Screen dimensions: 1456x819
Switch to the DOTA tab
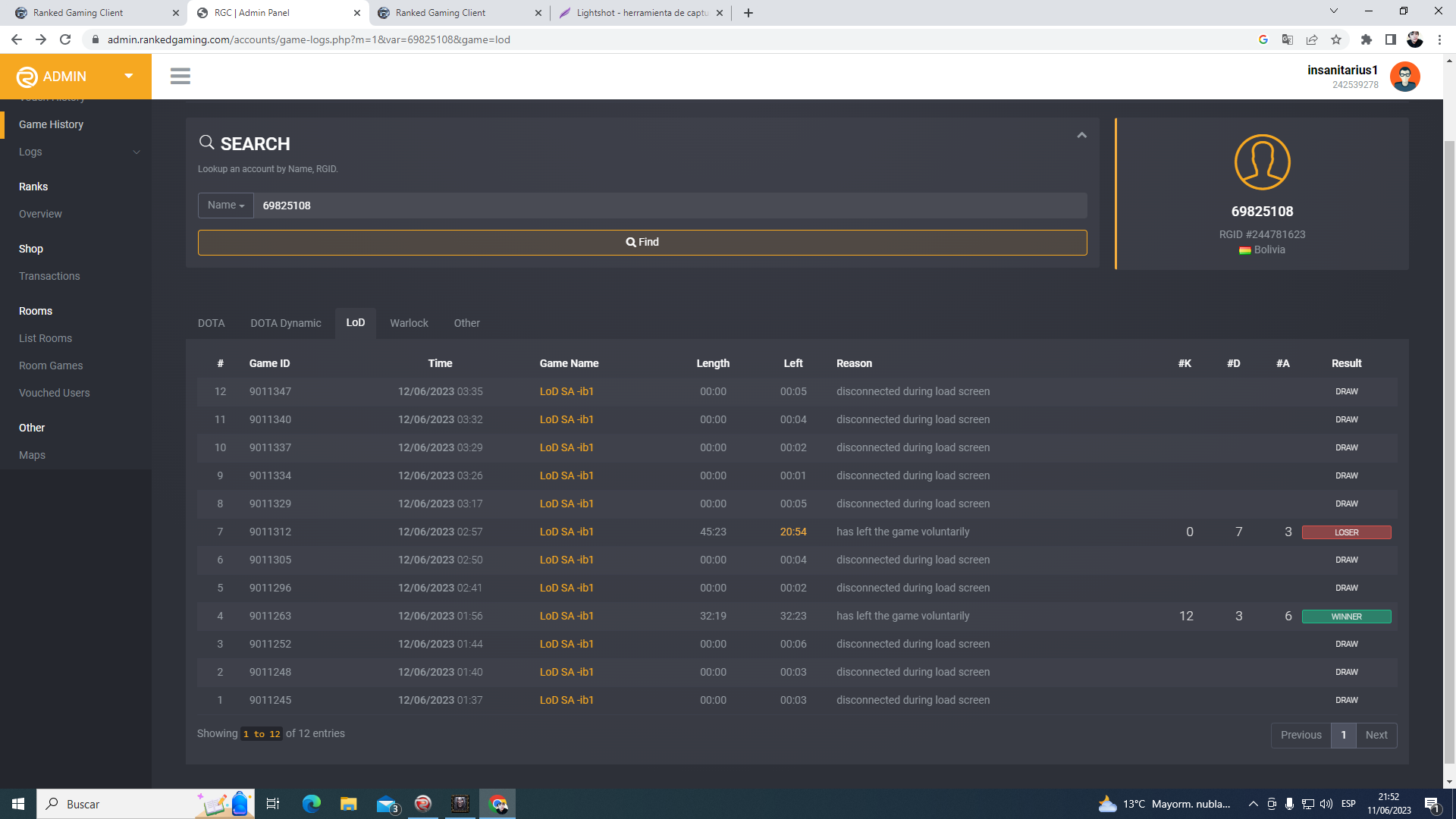coord(211,323)
